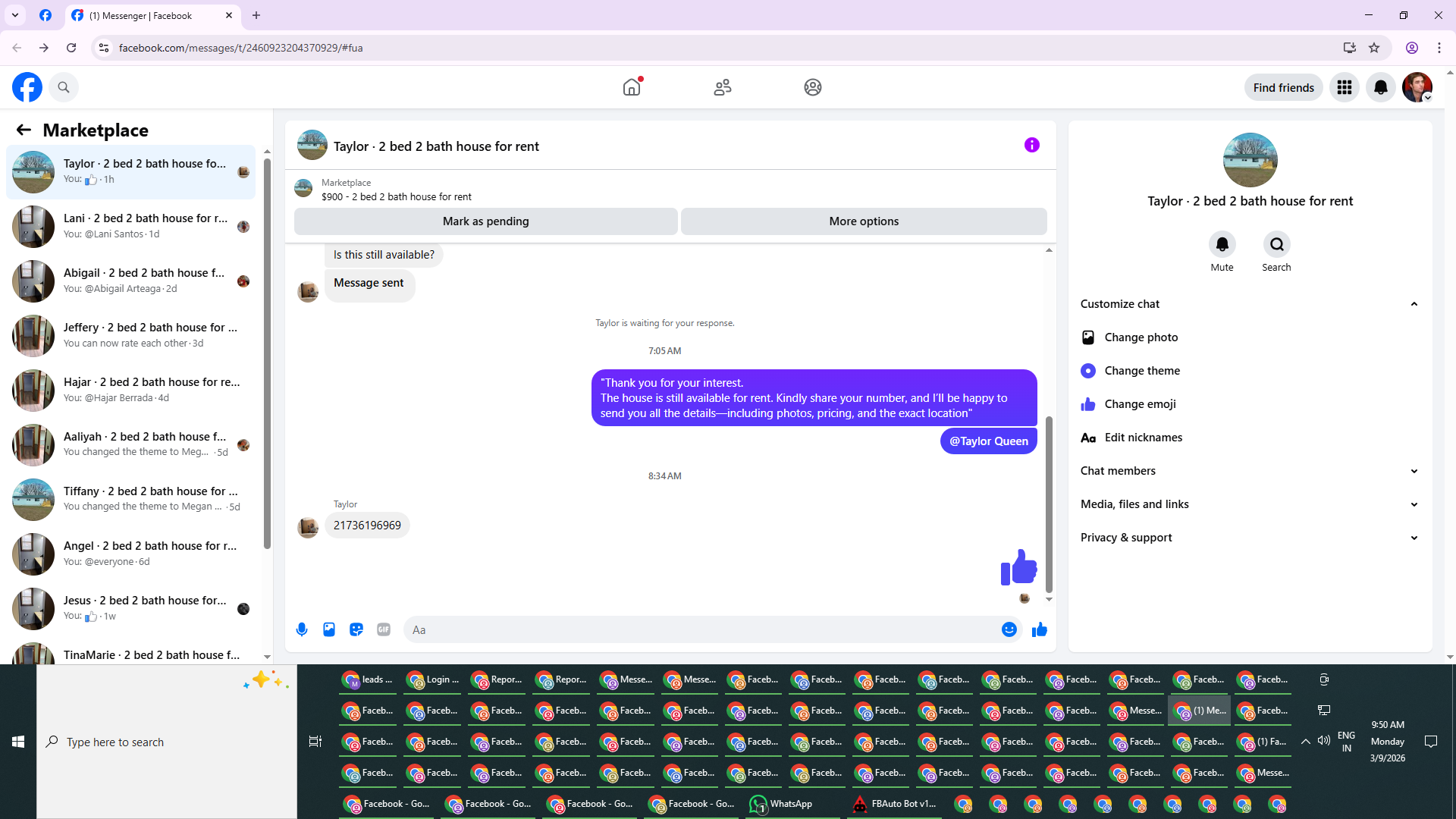The width and height of the screenshot is (1456, 819).
Task: Open the Facebook apps grid menu
Action: (1345, 87)
